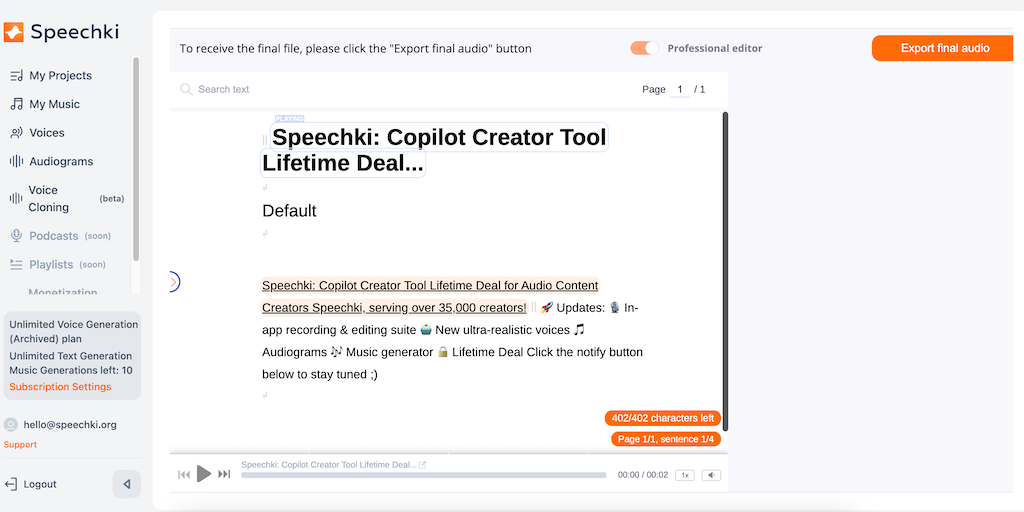Select Podcasts (soon) item

pos(69,236)
